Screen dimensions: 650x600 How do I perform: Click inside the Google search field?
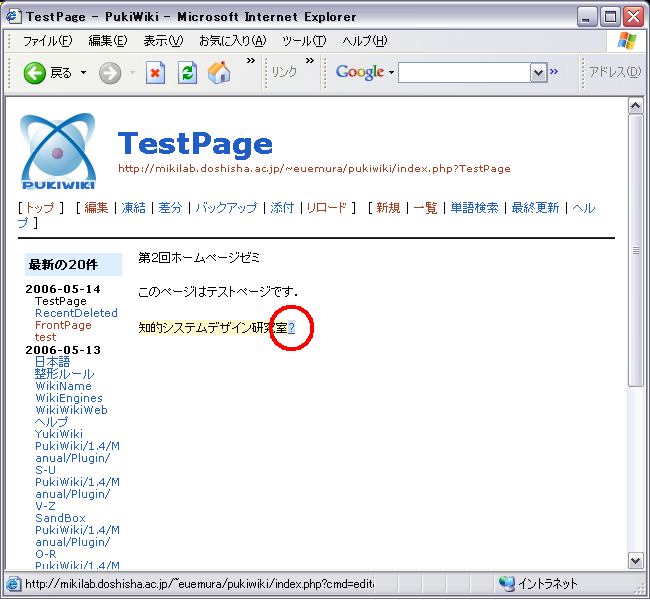coord(465,73)
